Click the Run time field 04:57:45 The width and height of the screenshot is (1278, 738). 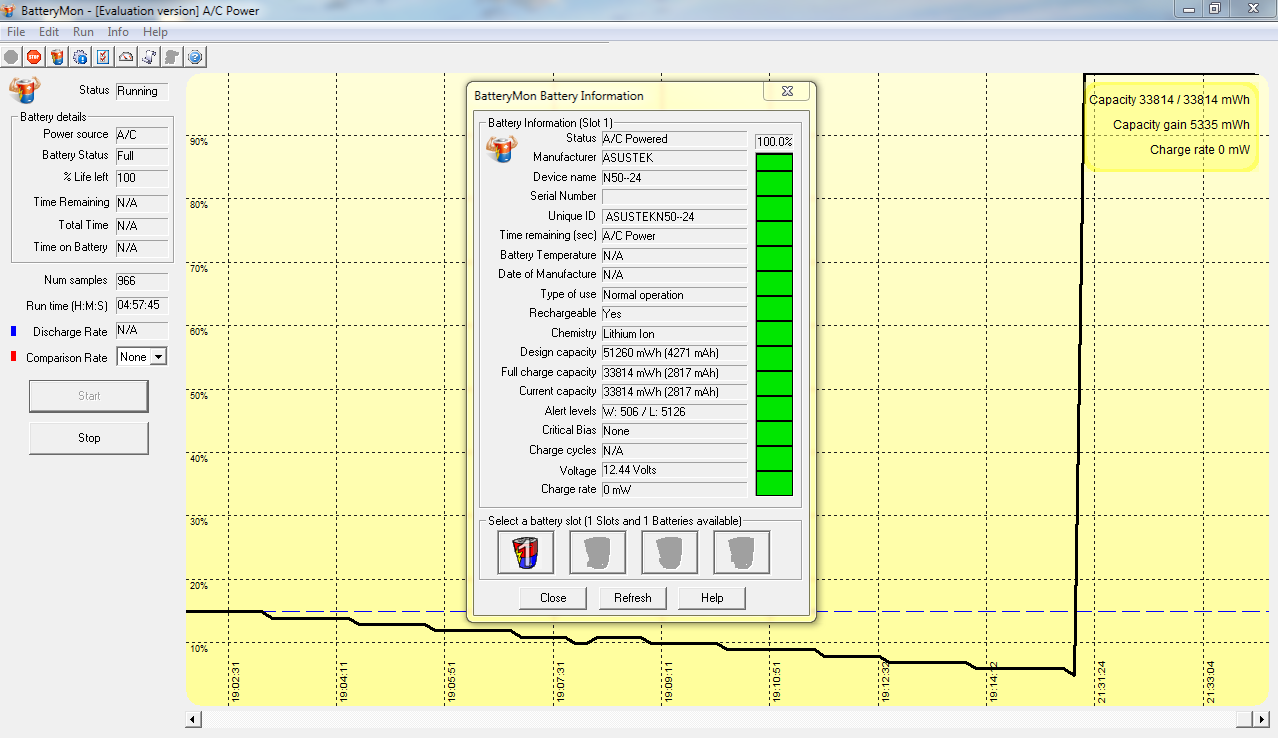(x=142, y=305)
